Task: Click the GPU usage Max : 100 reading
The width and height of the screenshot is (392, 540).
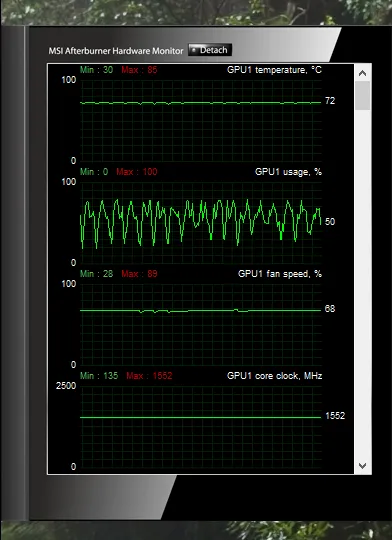Action: click(x=137, y=172)
